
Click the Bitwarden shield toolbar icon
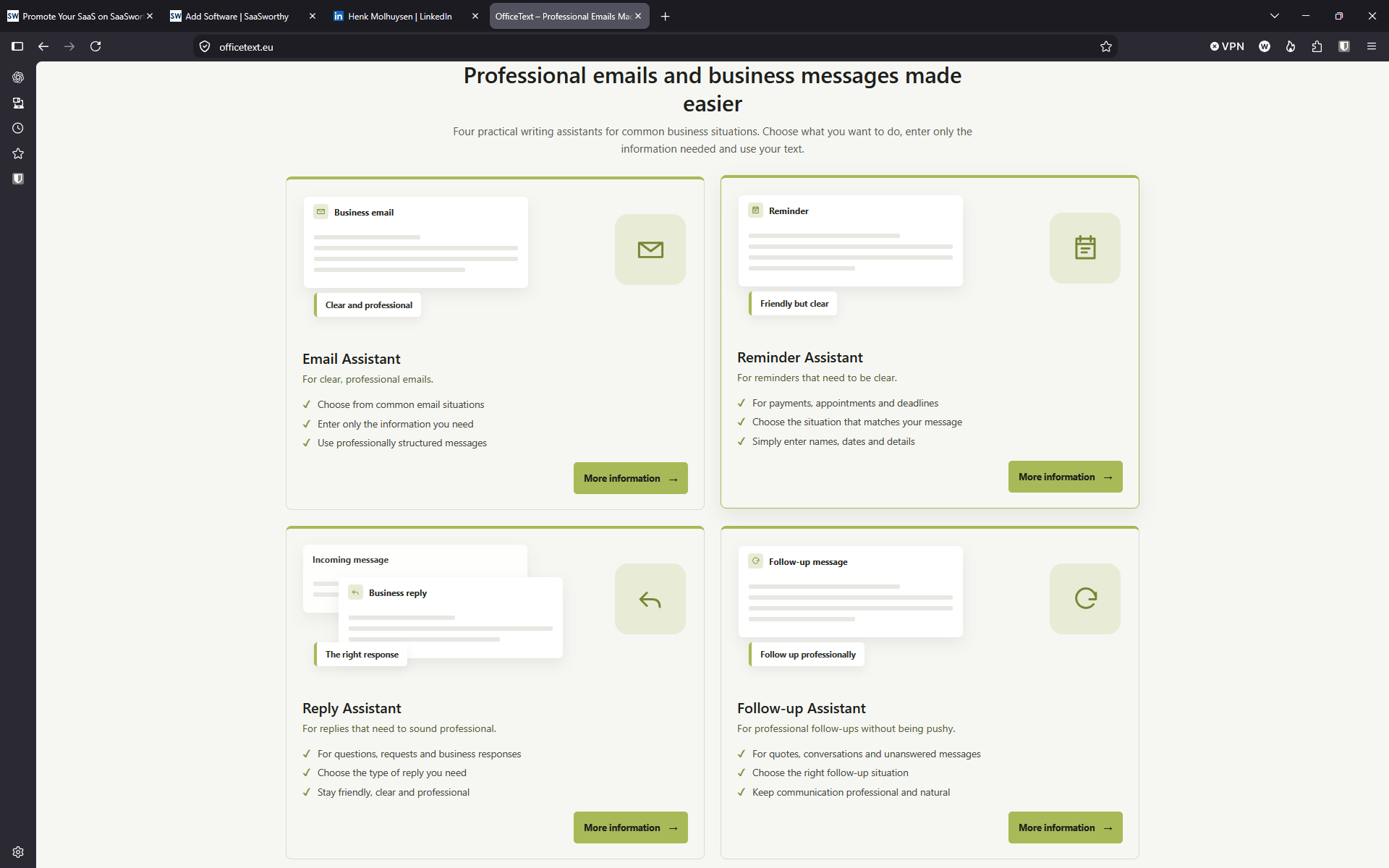coord(1344,46)
